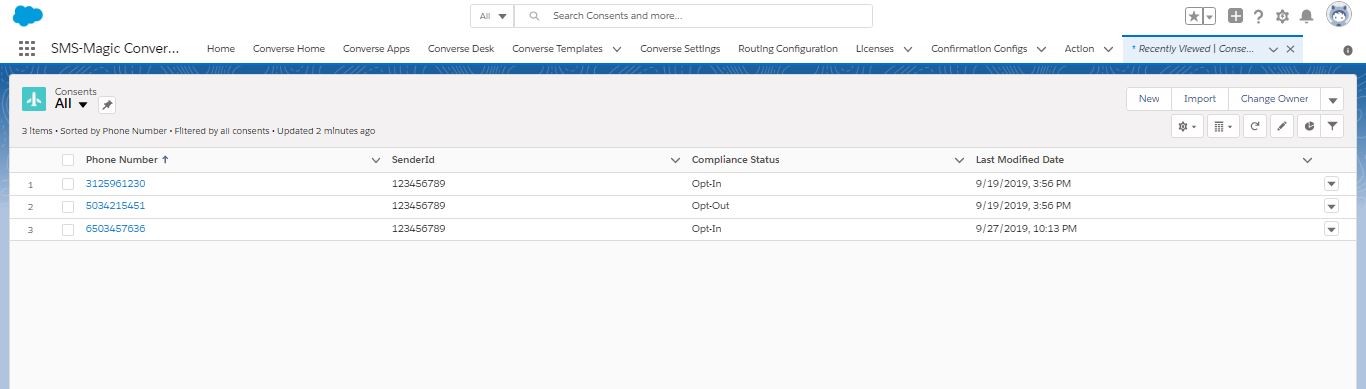The image size is (1366, 389).
Task: Click the Opt-Out compliance status cell
Action: pyautogui.click(x=711, y=206)
